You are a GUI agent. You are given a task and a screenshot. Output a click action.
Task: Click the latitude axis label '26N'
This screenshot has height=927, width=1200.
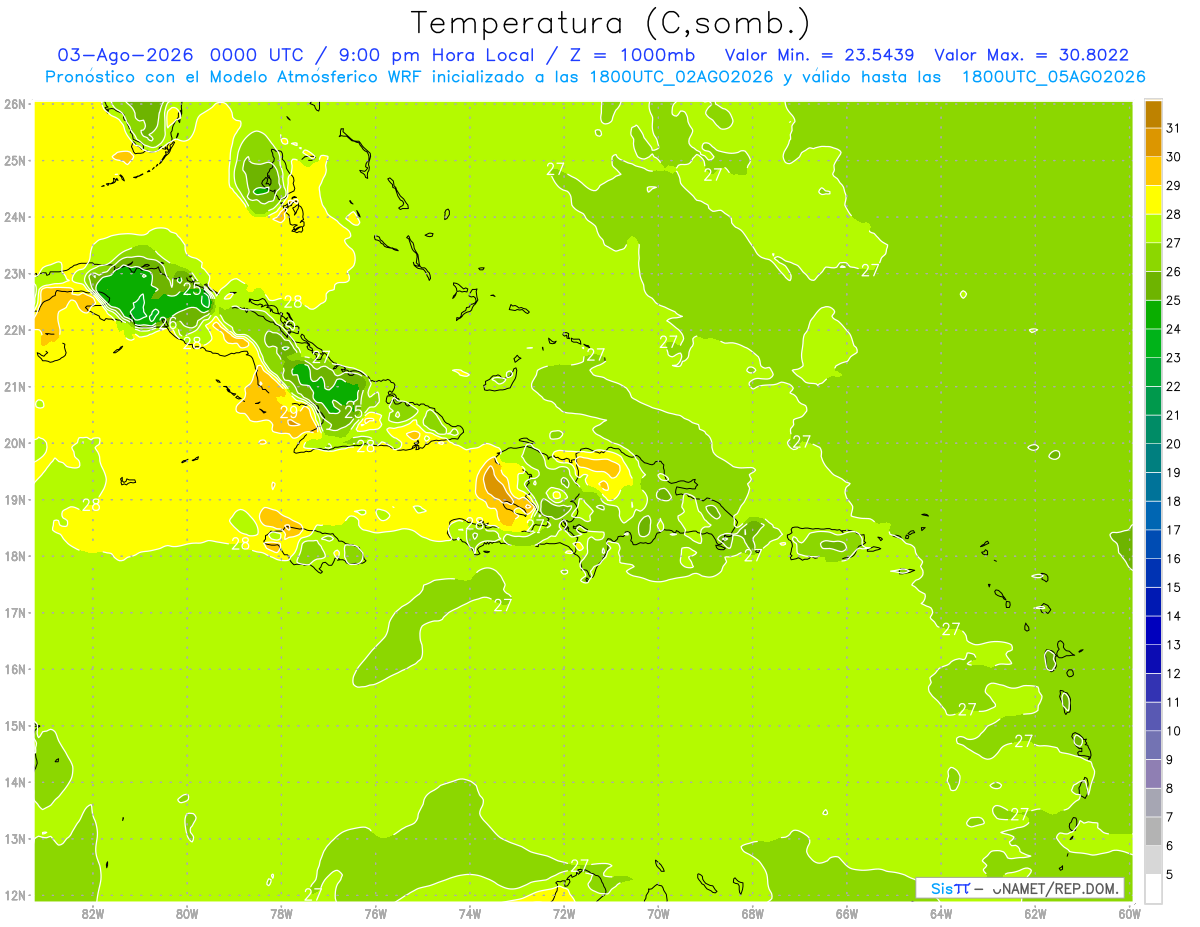click(x=15, y=104)
